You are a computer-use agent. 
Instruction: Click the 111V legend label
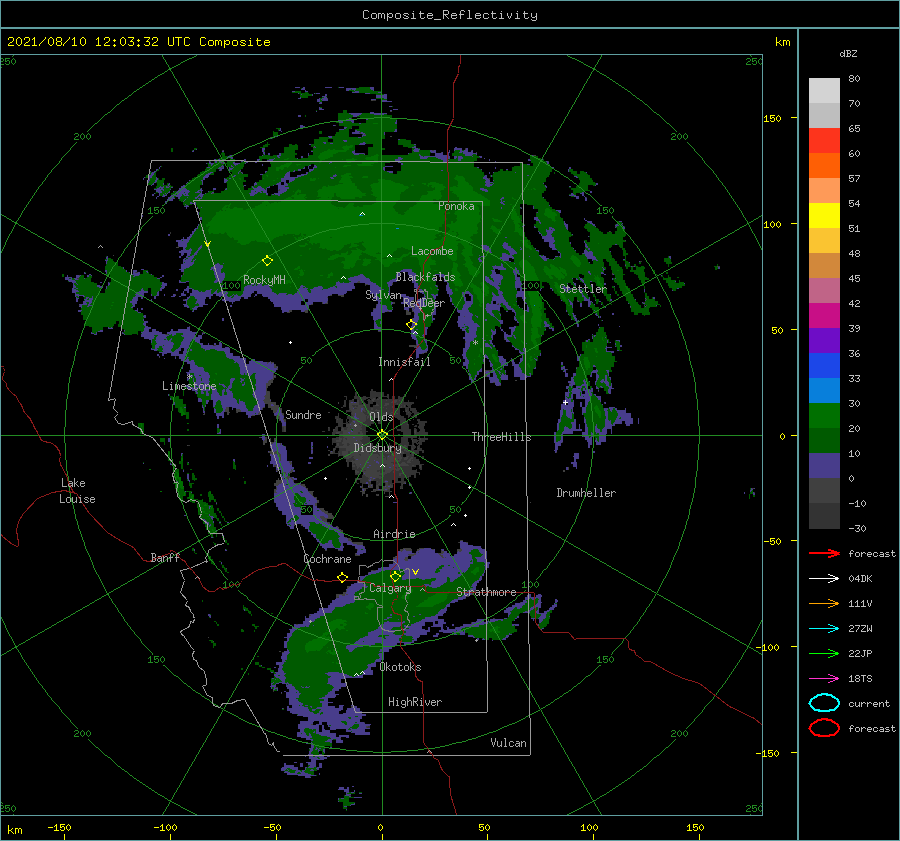[x=860, y=603]
